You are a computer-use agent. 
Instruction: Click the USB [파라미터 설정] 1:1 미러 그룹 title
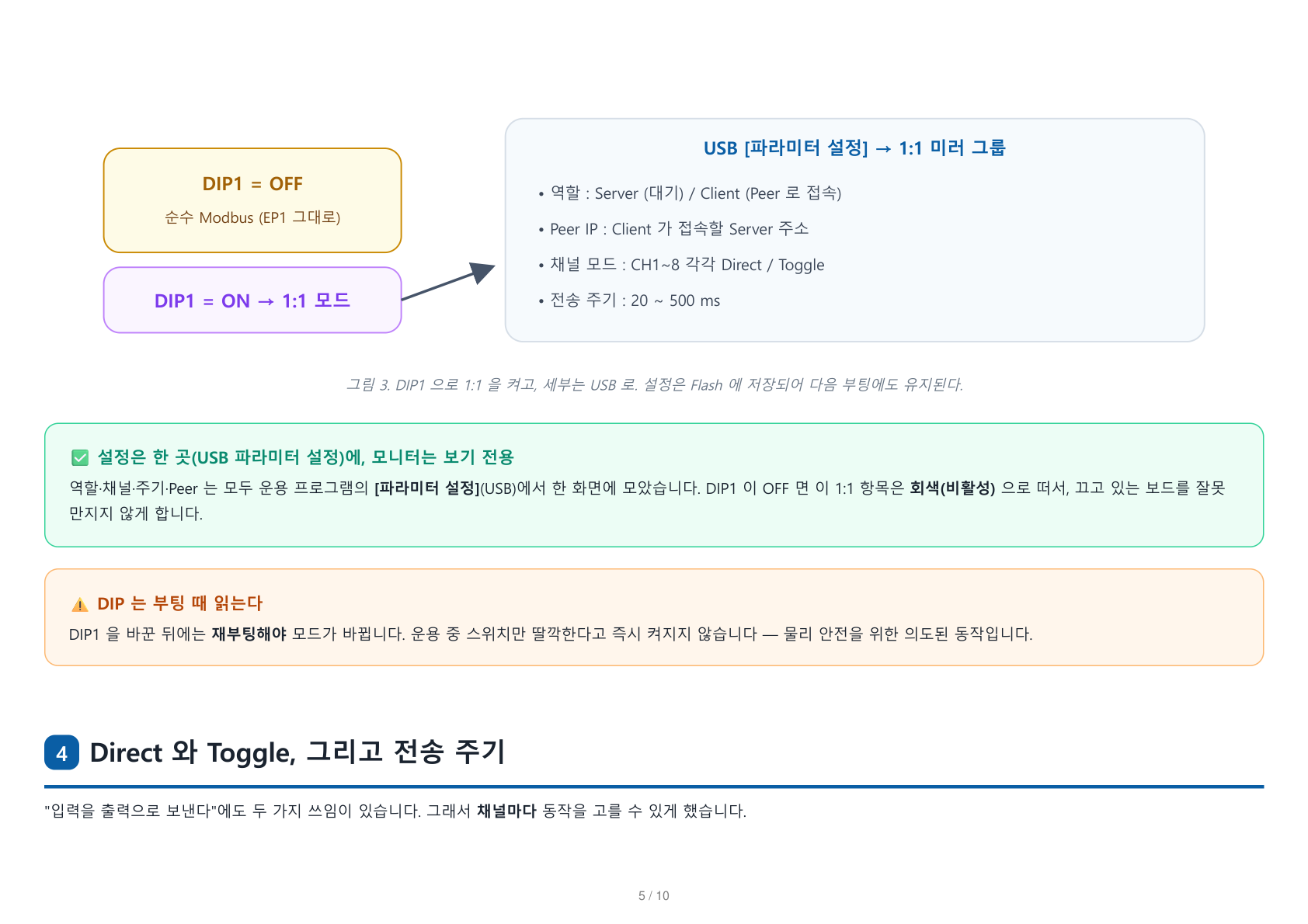[854, 148]
